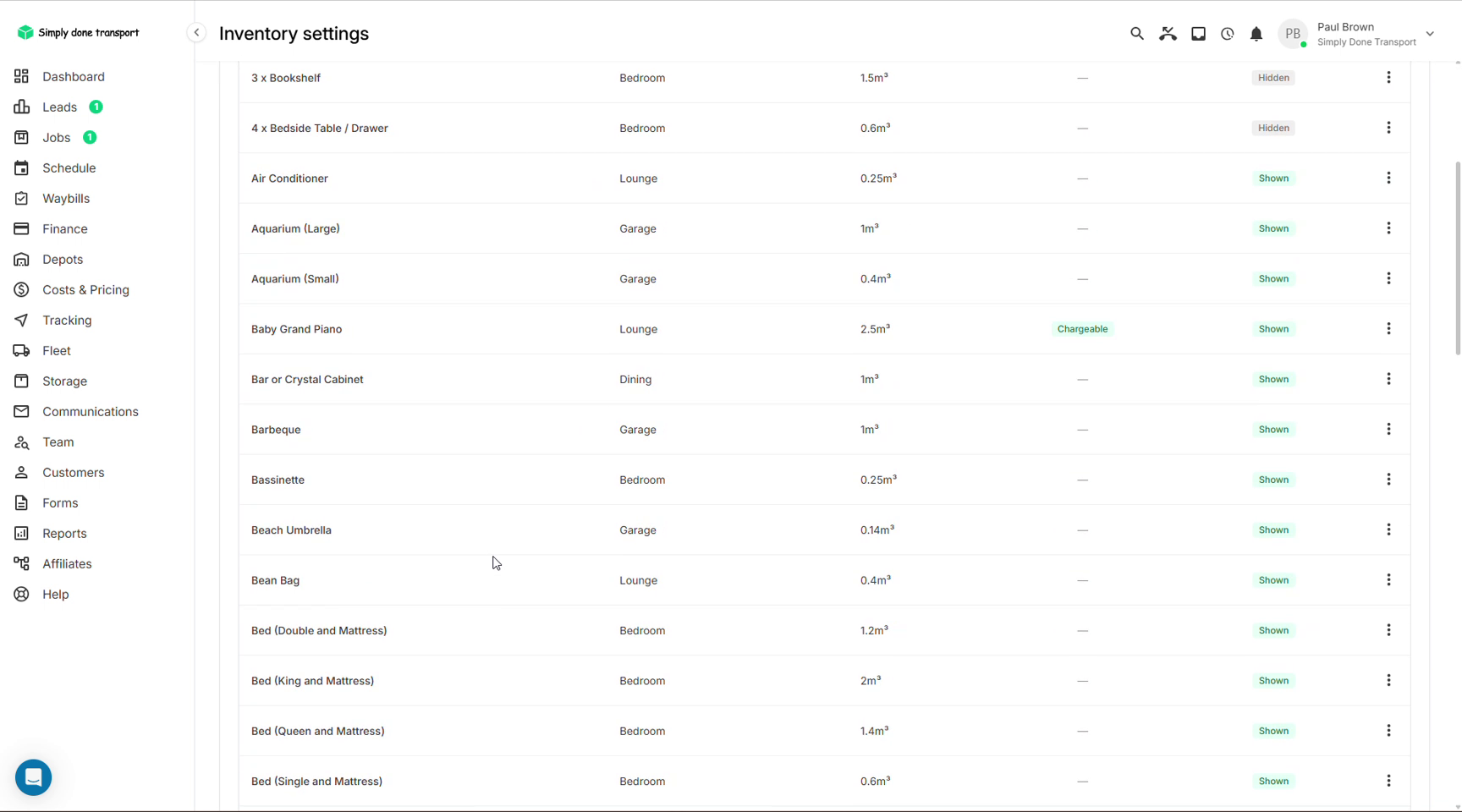This screenshot has height=812, width=1462.
Task: Select the Baby Grand Piano item name
Action: click(x=296, y=329)
